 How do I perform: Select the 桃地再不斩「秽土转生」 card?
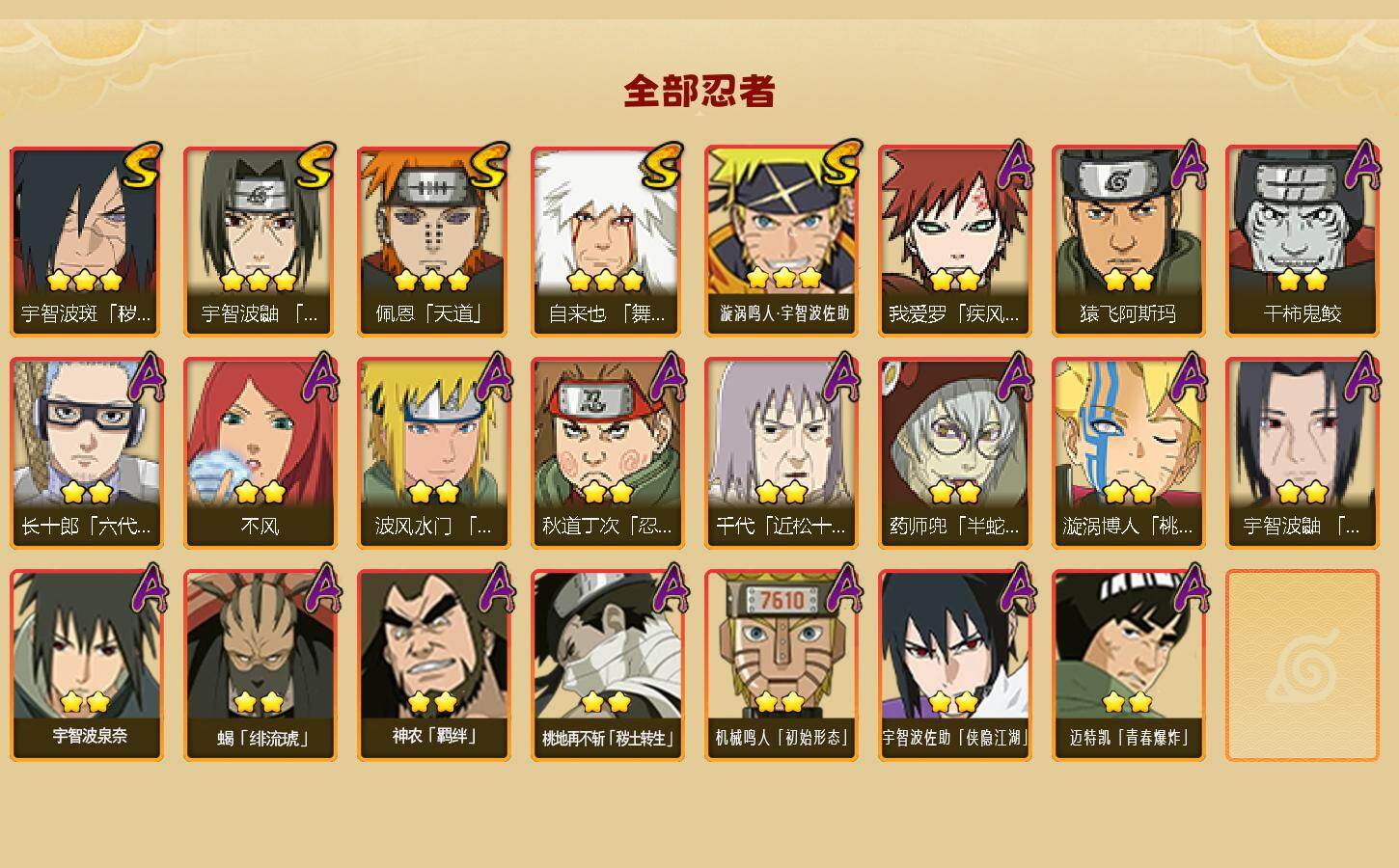point(607,665)
